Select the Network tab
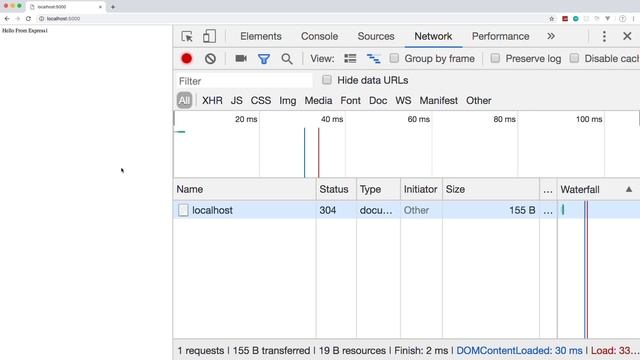This screenshot has width=640, height=360. [433, 36]
